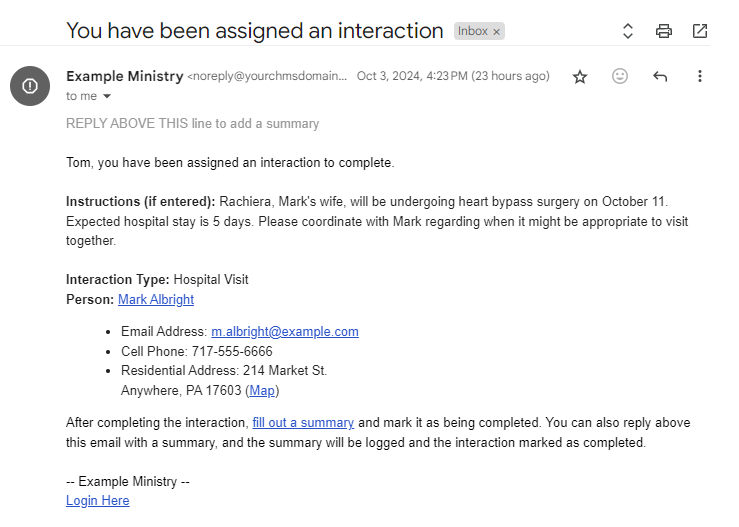The height and width of the screenshot is (527, 739).
Task: Remove the Inbox label with the x
Action: point(497,32)
